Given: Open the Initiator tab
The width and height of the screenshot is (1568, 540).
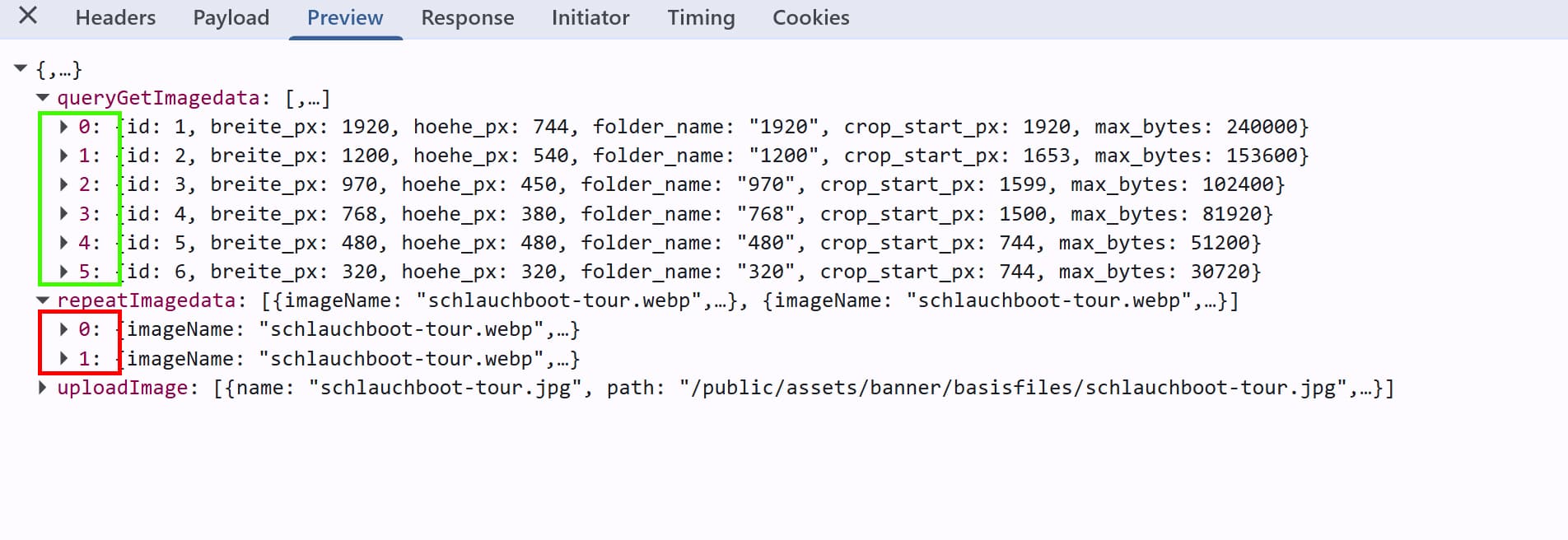Looking at the screenshot, I should tap(590, 17).
